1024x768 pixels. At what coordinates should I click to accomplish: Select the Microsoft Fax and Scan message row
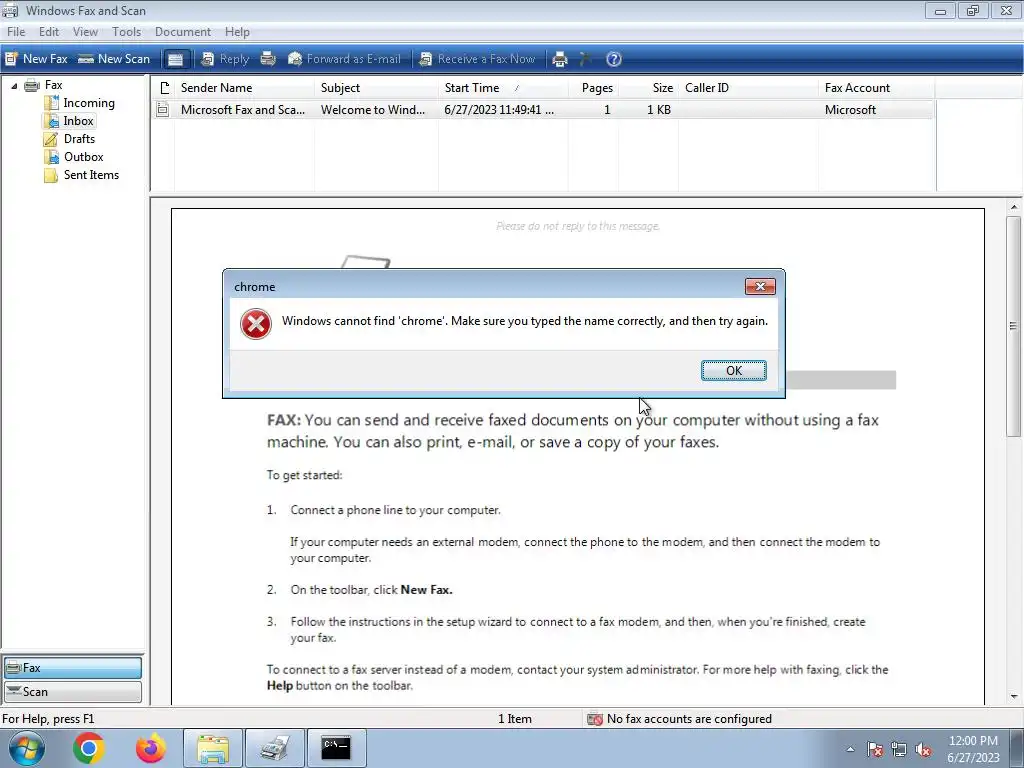pos(543,110)
